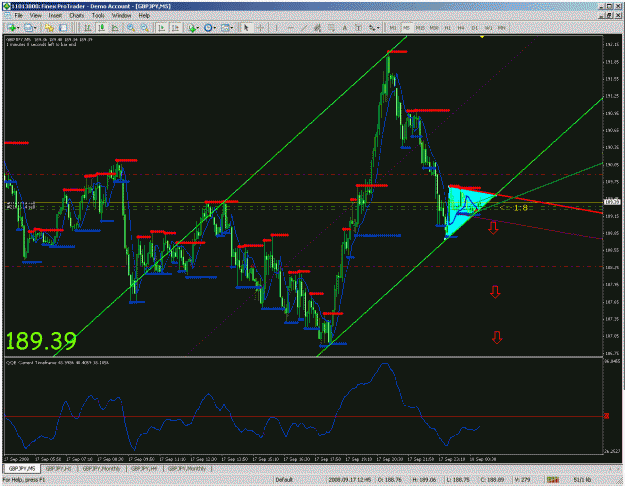Open the Profiles toolbar icon
Image resolution: width=625 pixels, height=486 pixels.
28,28
